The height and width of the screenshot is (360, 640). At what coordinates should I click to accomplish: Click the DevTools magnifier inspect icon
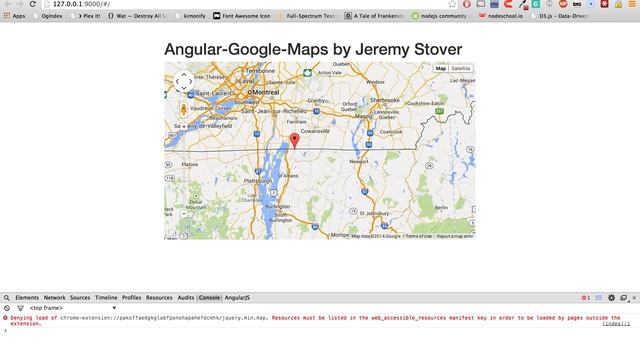coord(7,298)
